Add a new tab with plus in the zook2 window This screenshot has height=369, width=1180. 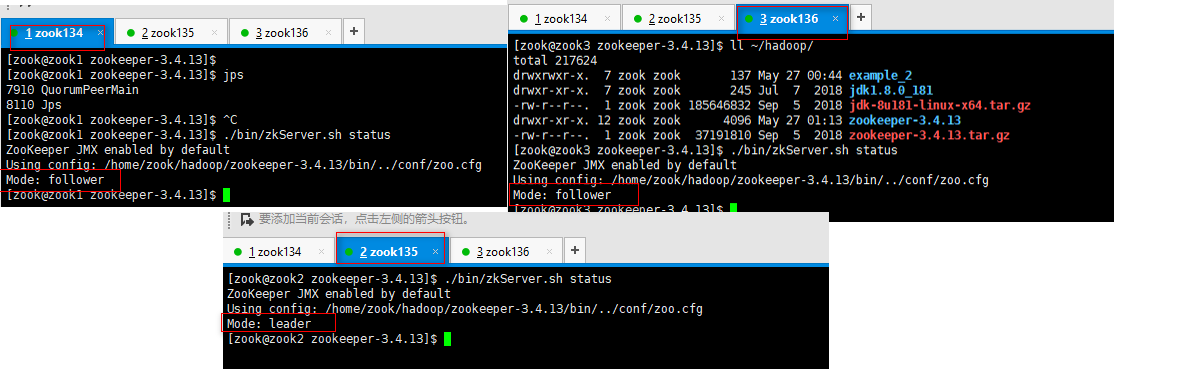(x=575, y=250)
